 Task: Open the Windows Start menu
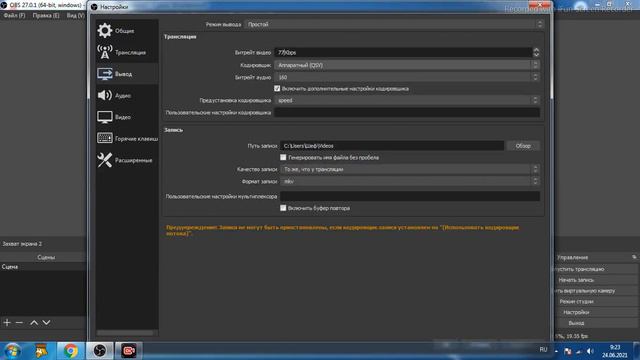pyautogui.click(x=13, y=351)
